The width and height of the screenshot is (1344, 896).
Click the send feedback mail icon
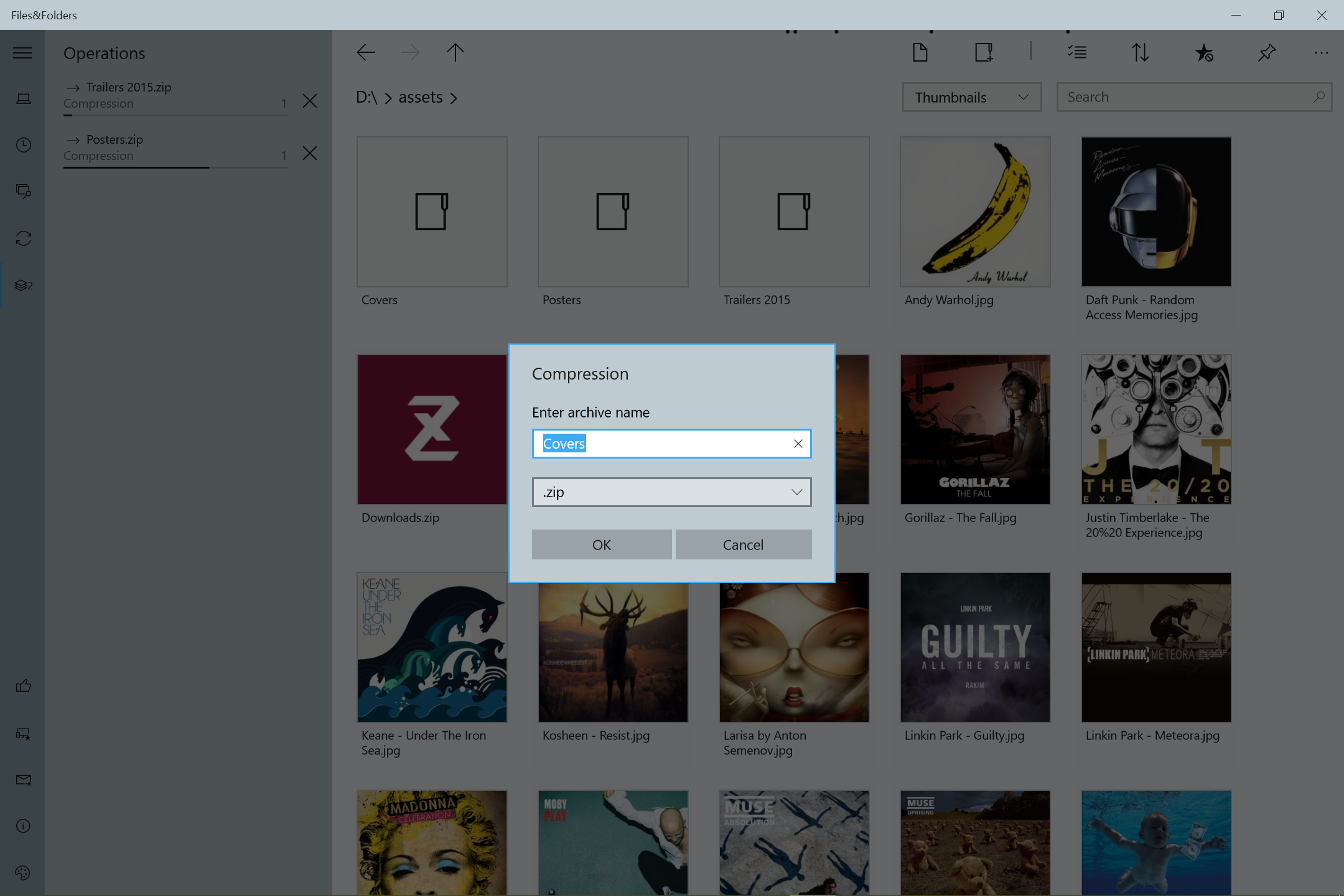(23, 780)
